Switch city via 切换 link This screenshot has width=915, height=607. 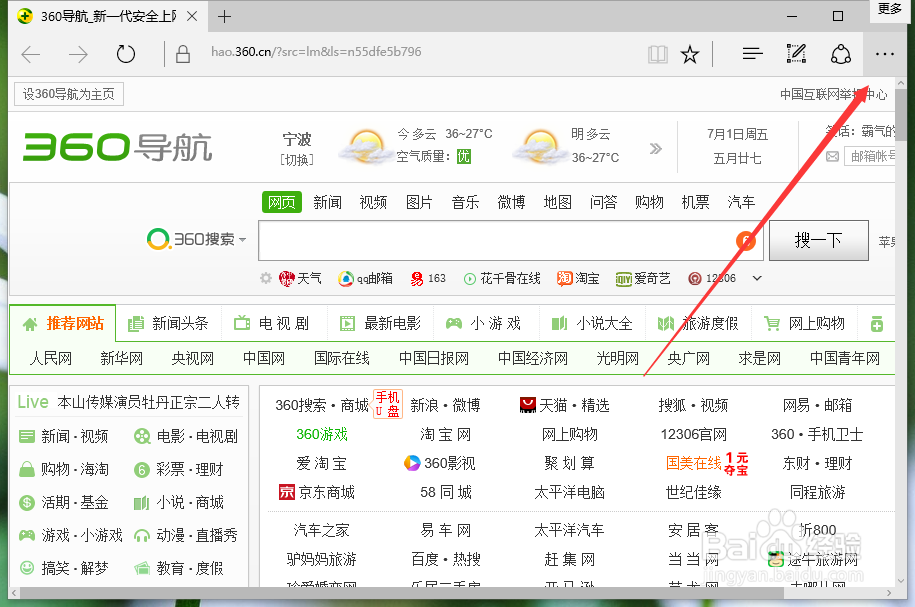coord(297,159)
